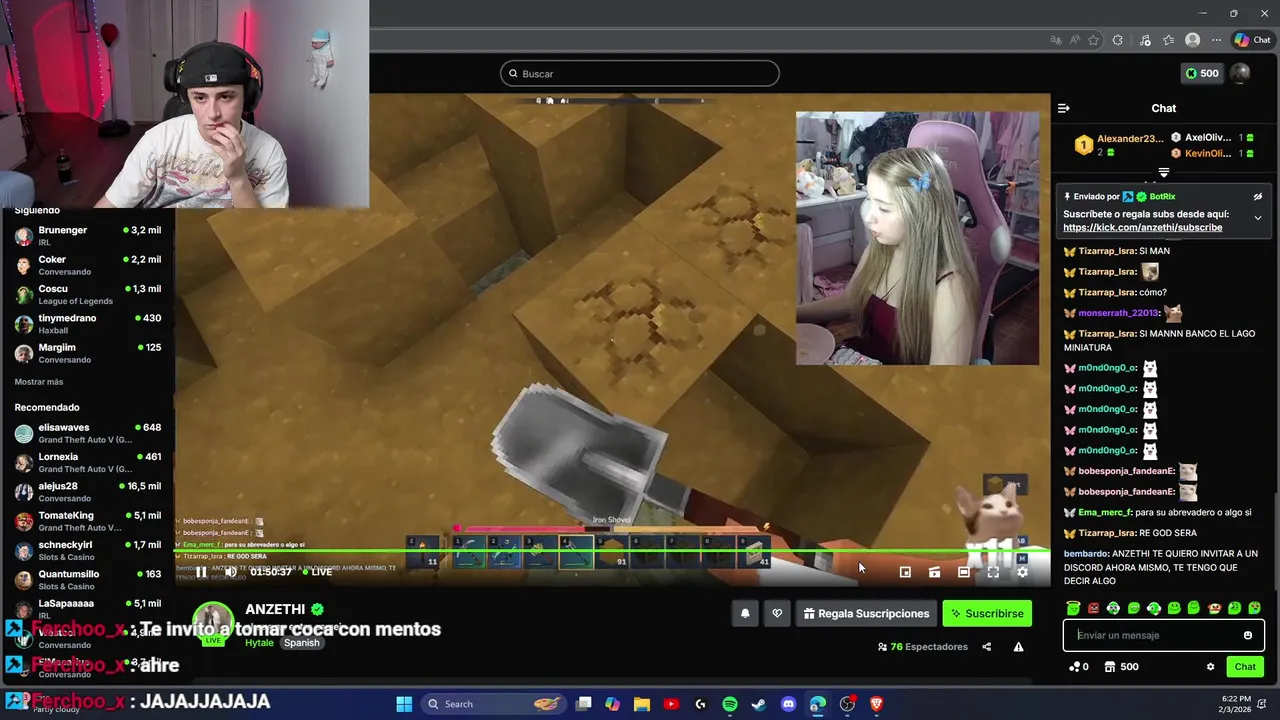
Task: Open elisawaves recommended channel
Action: (88, 433)
